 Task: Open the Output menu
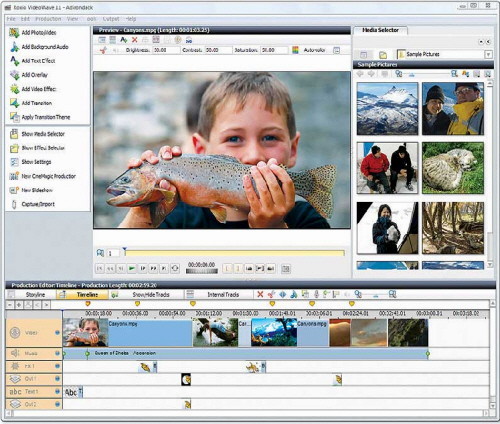pos(111,19)
